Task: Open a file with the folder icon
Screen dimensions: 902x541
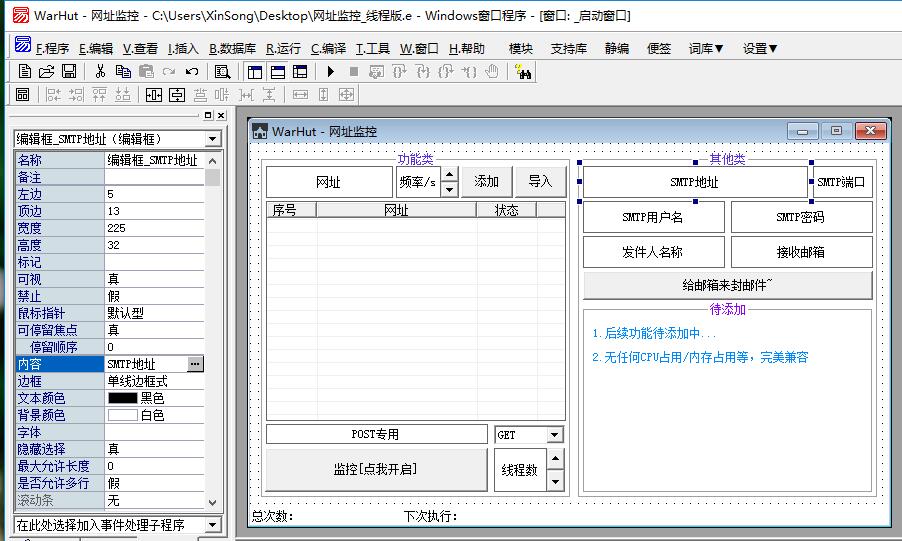Action: tap(46, 72)
